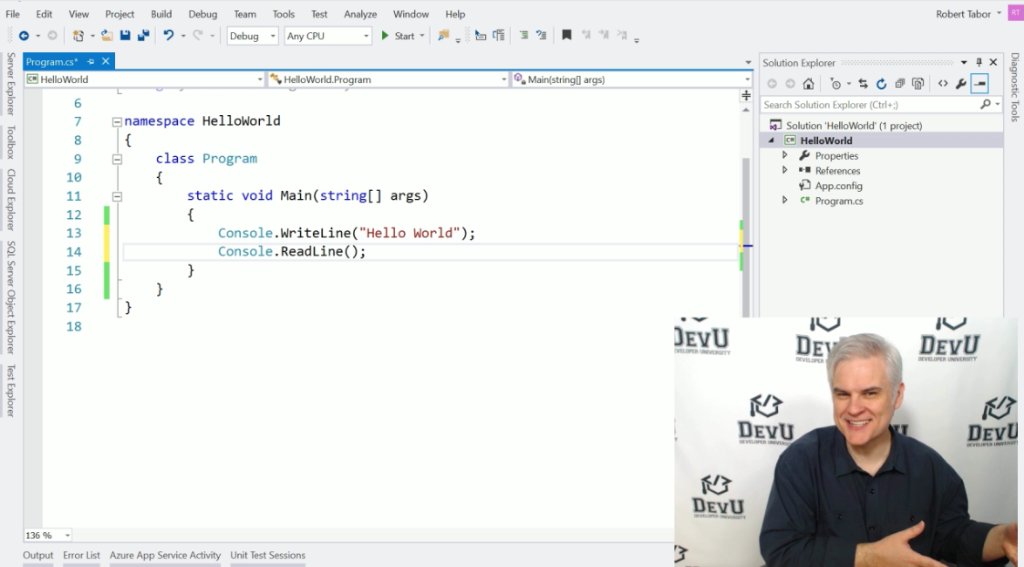Expand the Program.cs node arrow

pyautogui.click(x=785, y=201)
